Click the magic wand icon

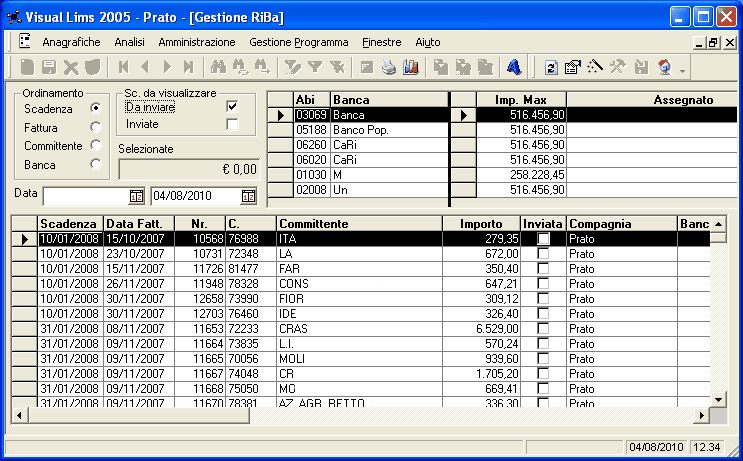595,67
